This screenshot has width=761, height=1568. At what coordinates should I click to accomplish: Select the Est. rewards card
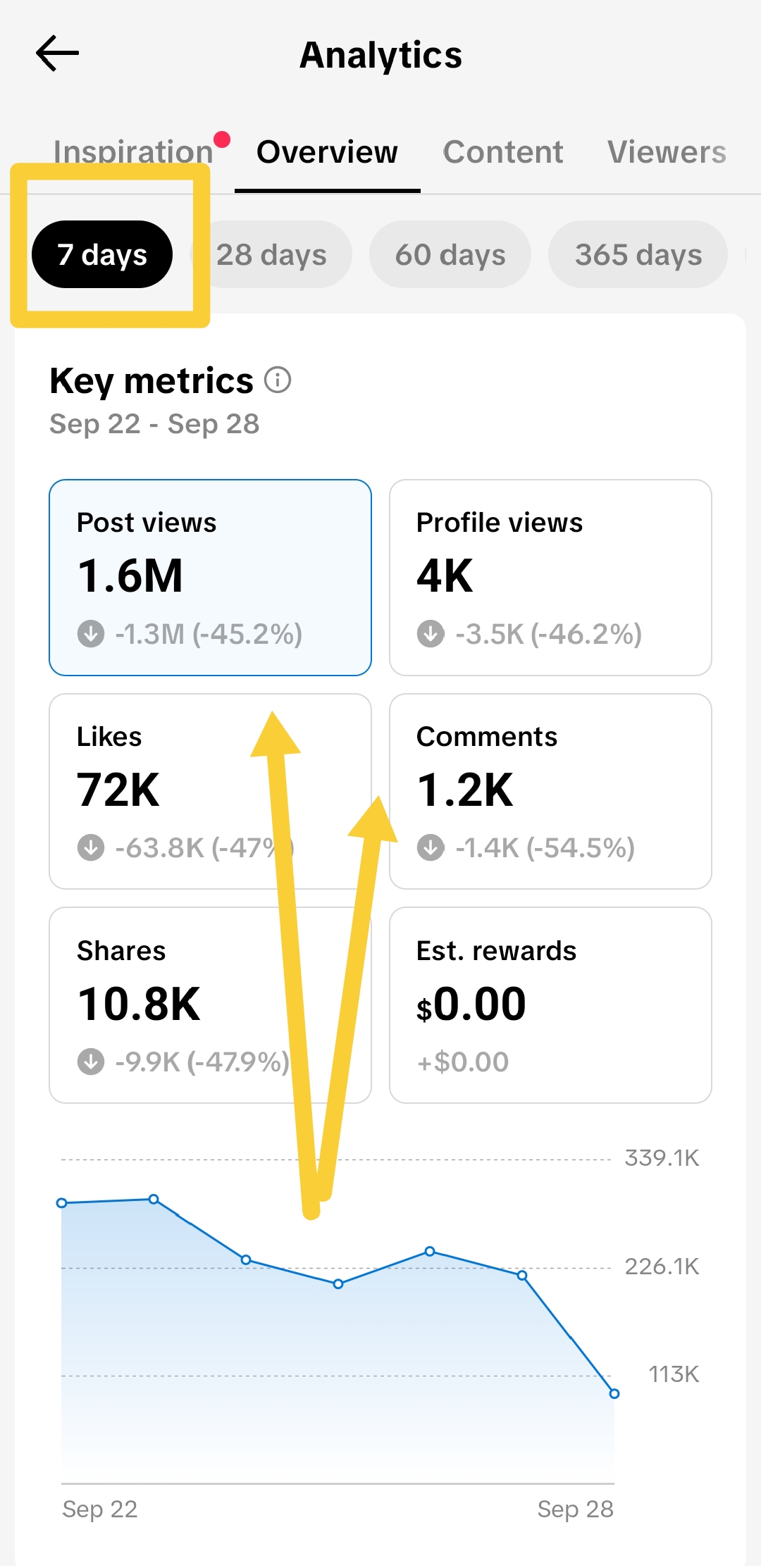pos(550,1005)
